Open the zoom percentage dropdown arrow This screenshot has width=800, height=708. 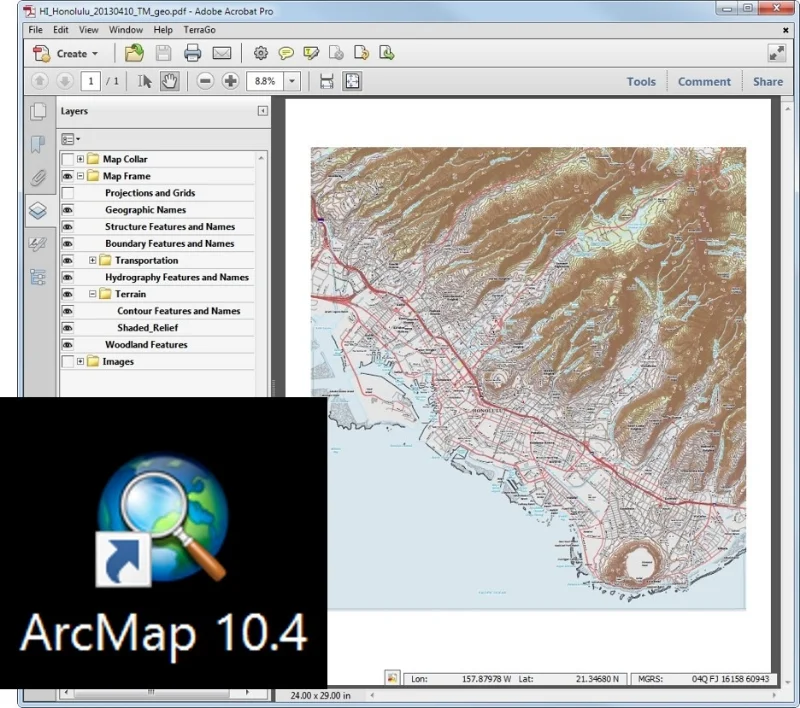pos(292,81)
